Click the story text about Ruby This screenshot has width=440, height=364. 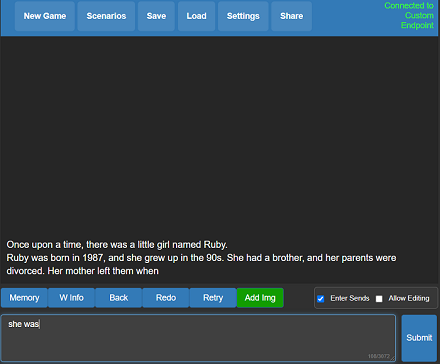click(x=201, y=258)
